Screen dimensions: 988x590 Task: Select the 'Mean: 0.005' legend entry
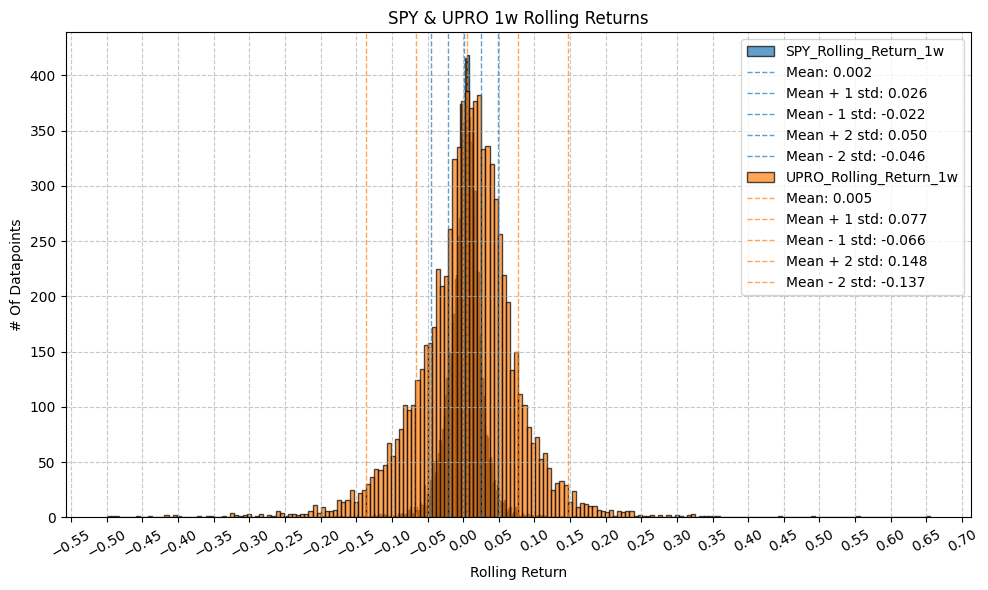pos(828,198)
